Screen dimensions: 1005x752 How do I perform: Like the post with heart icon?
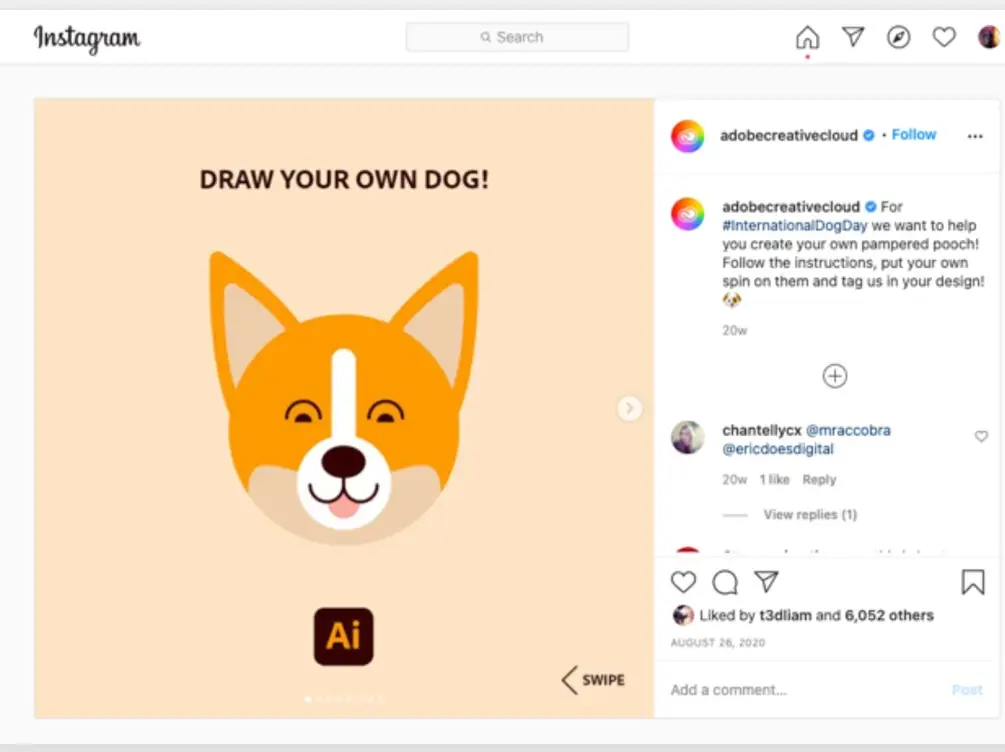pos(683,582)
